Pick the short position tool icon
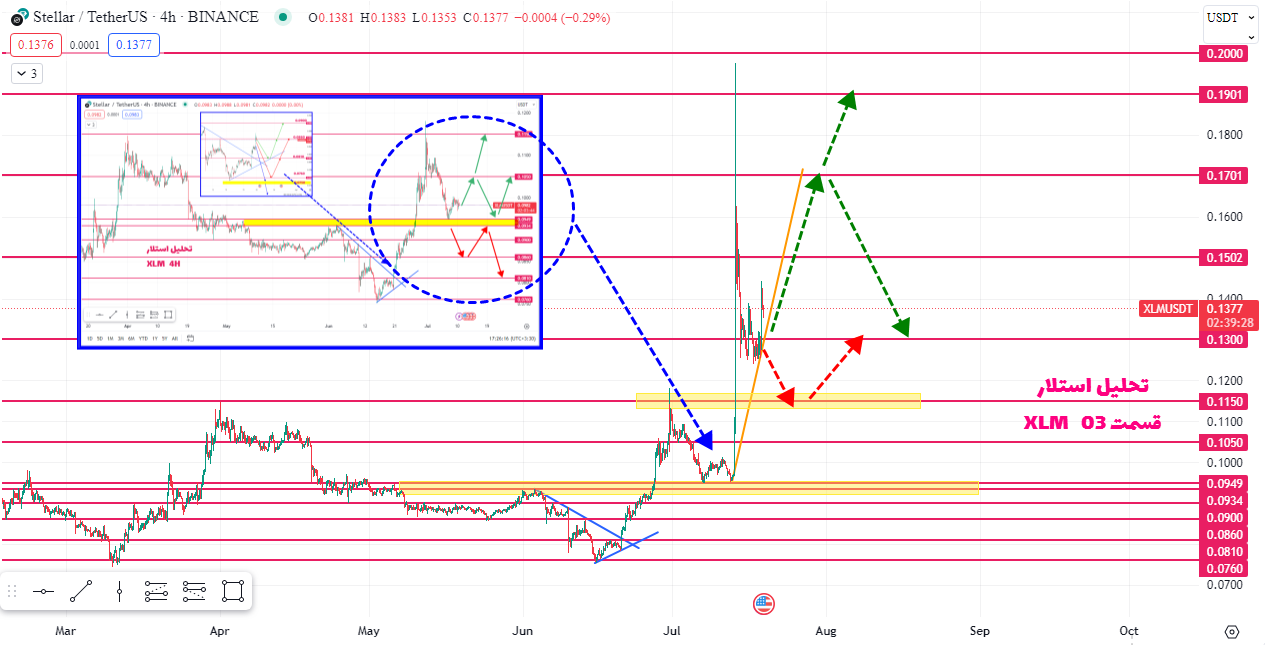Viewport: 1265px width, 645px height. tap(194, 591)
